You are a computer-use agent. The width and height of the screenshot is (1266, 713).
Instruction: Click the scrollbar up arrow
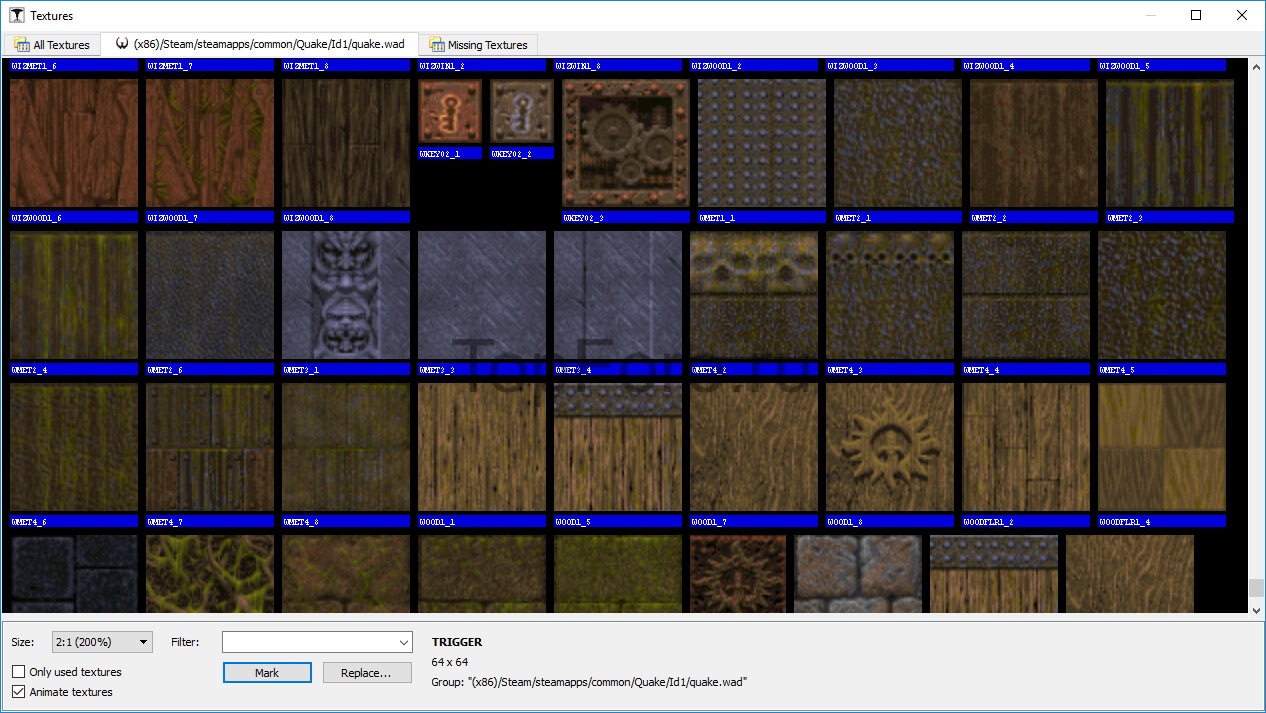pyautogui.click(x=1256, y=66)
